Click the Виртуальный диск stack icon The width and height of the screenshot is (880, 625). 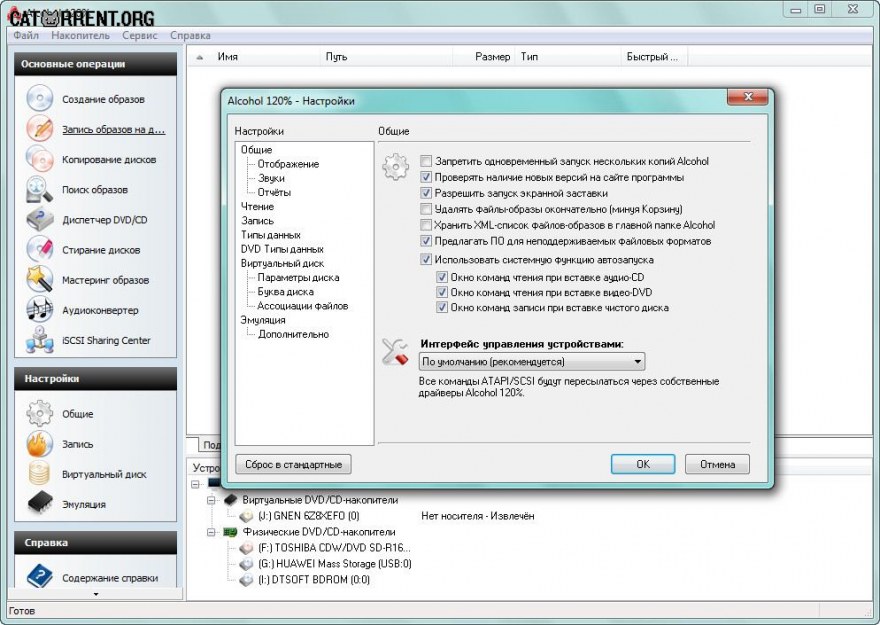point(39,474)
